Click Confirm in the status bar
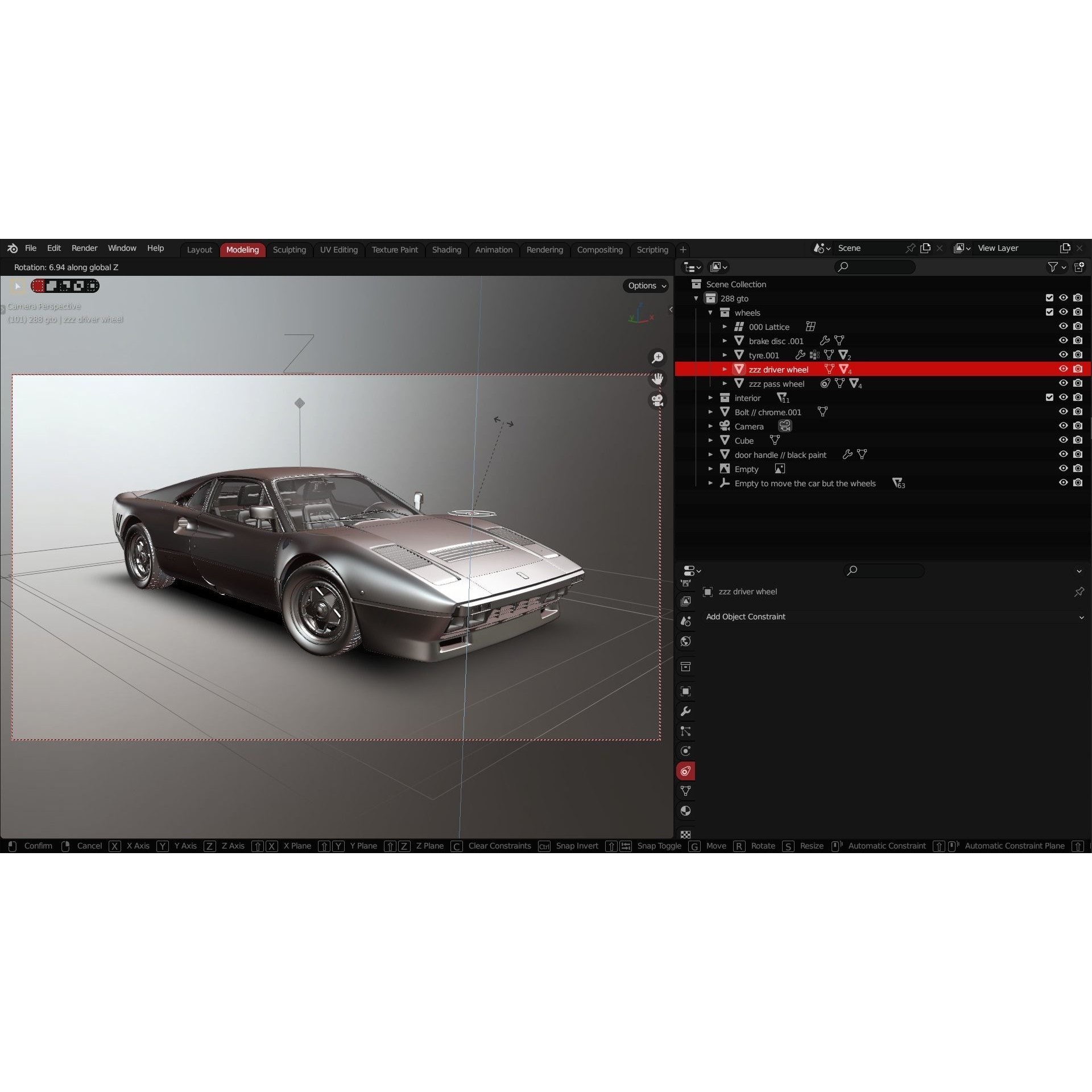 38,846
